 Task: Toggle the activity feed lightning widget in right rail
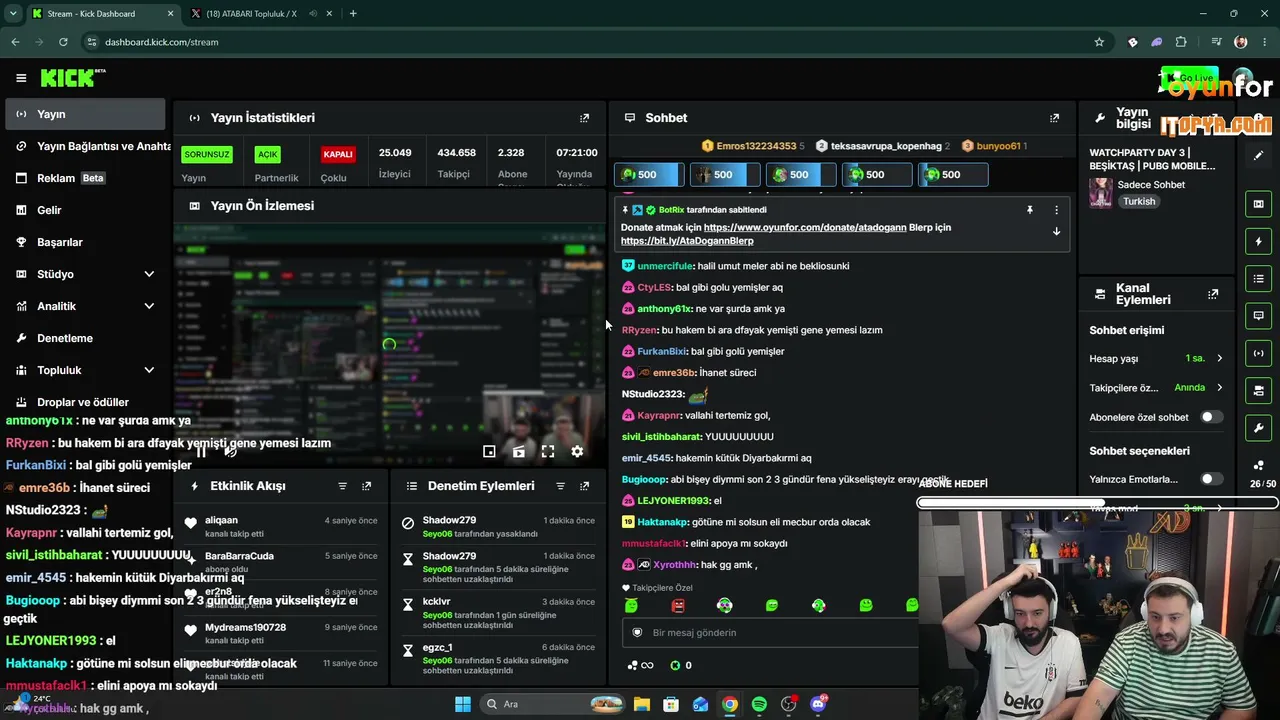(x=1258, y=241)
